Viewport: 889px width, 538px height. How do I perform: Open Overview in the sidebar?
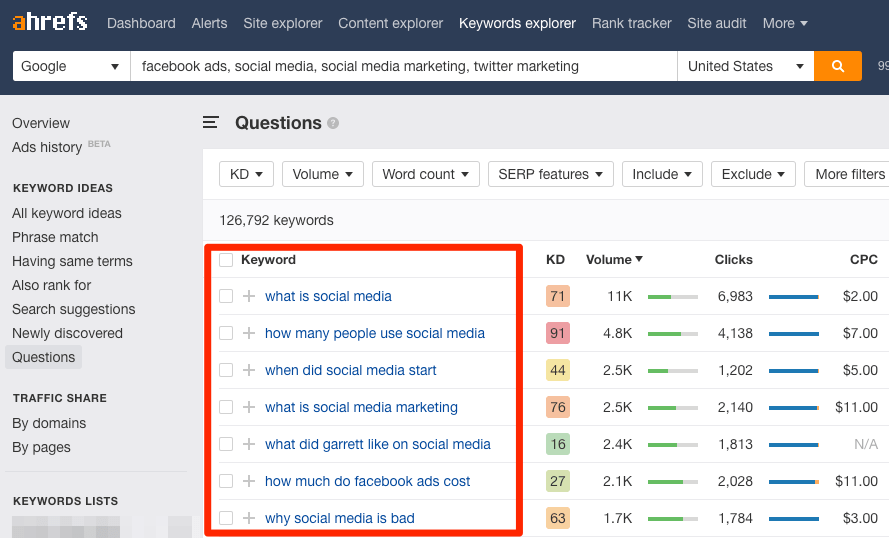click(41, 123)
